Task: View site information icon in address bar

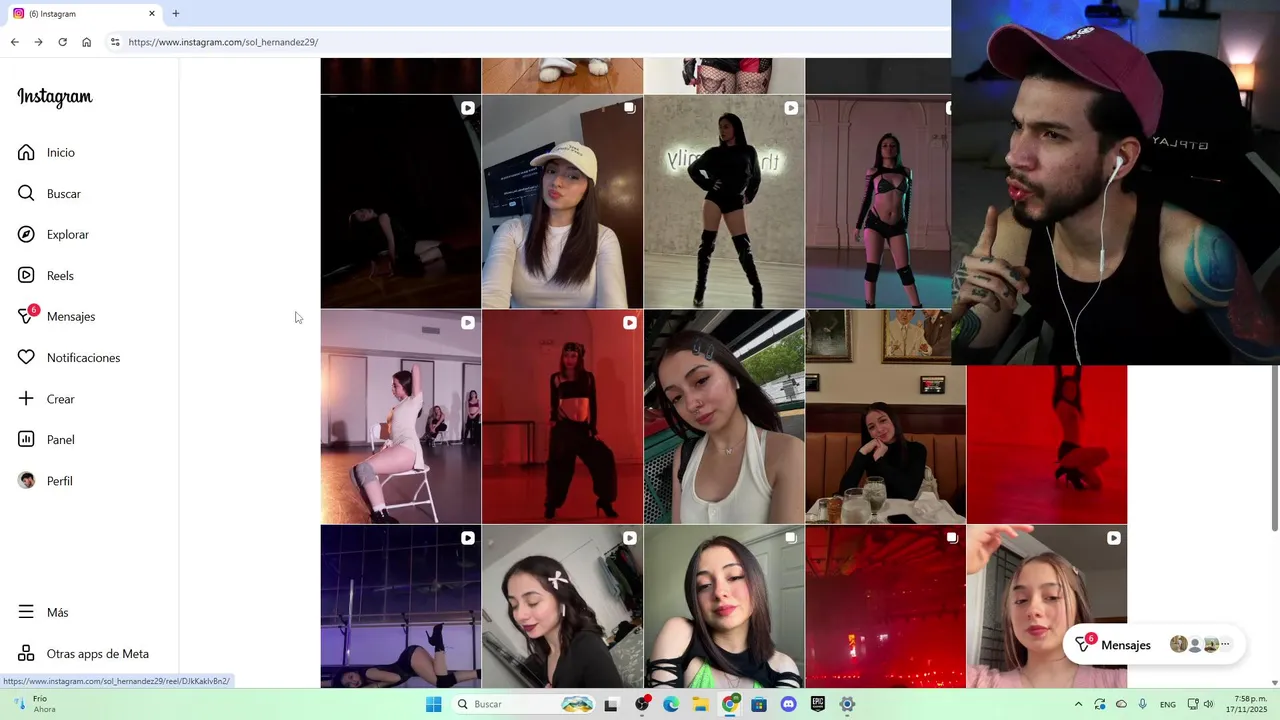Action: [x=115, y=42]
